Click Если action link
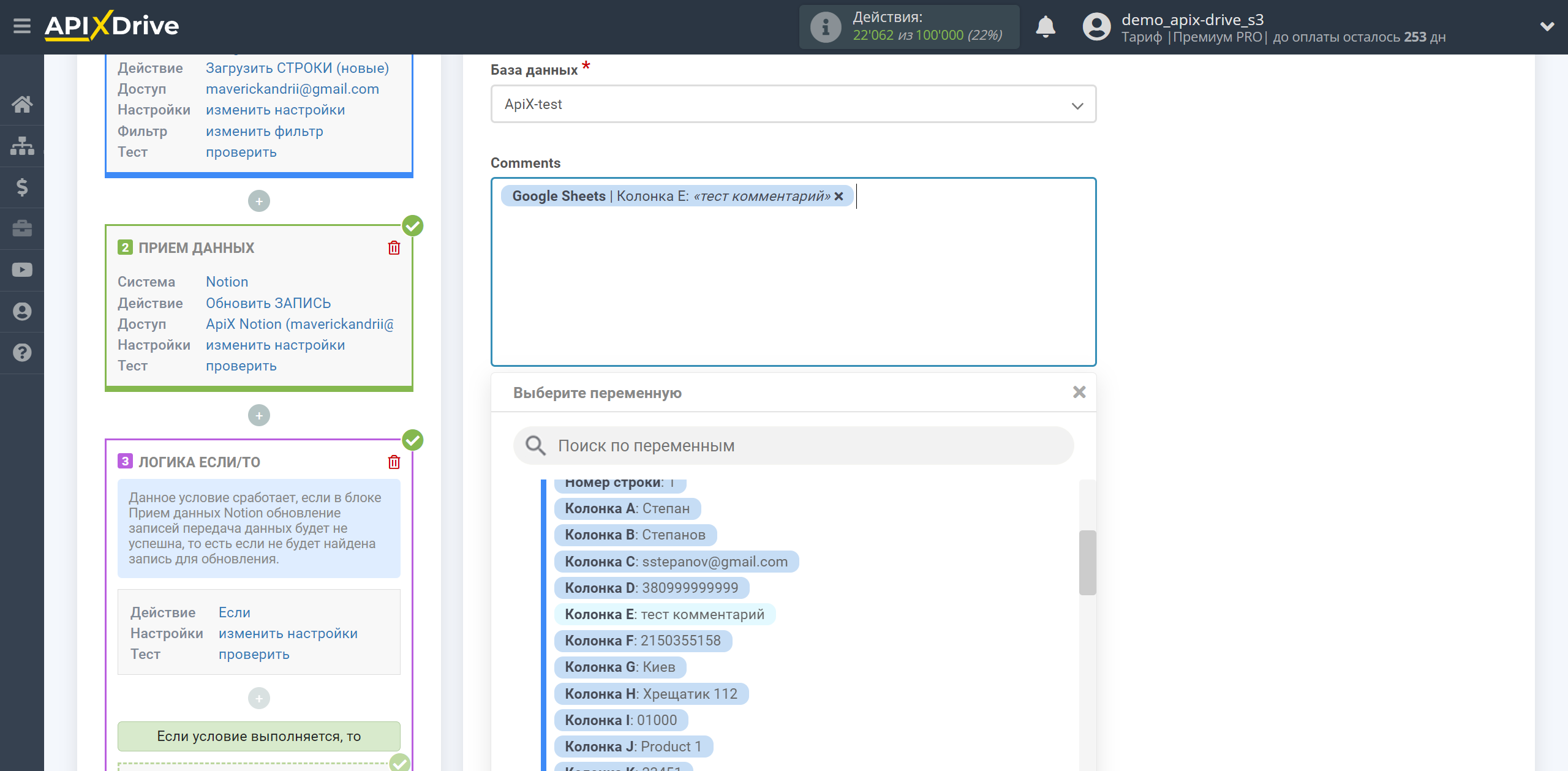Image resolution: width=1568 pixels, height=771 pixels. click(x=234, y=612)
